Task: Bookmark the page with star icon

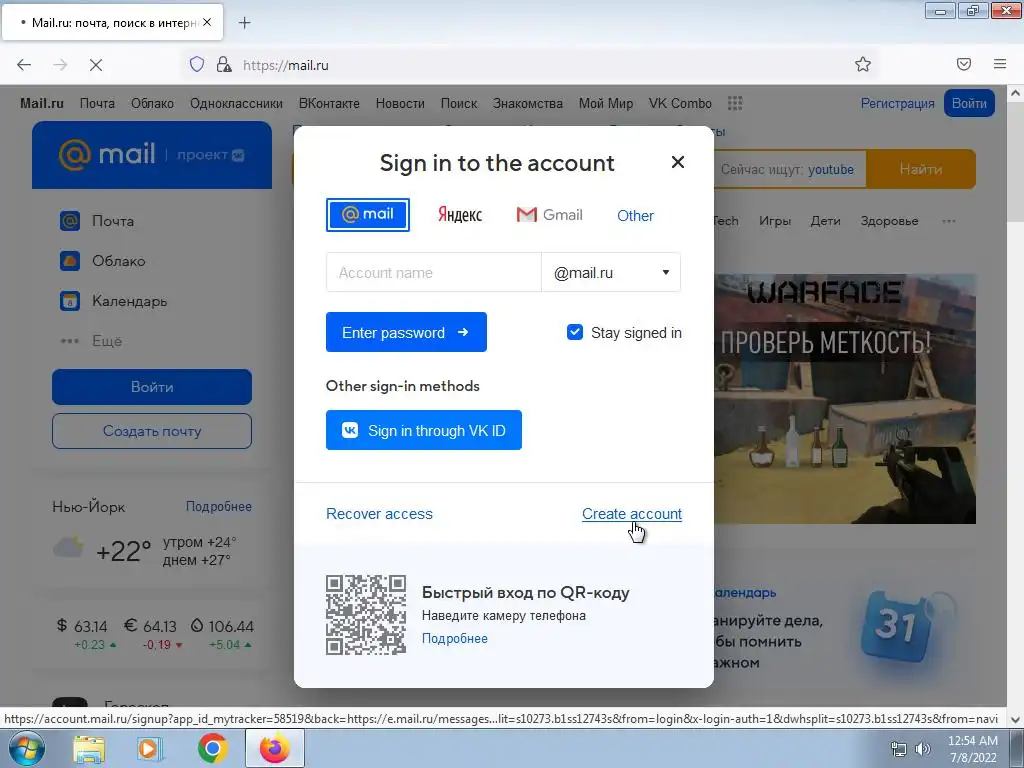Action: (x=863, y=64)
